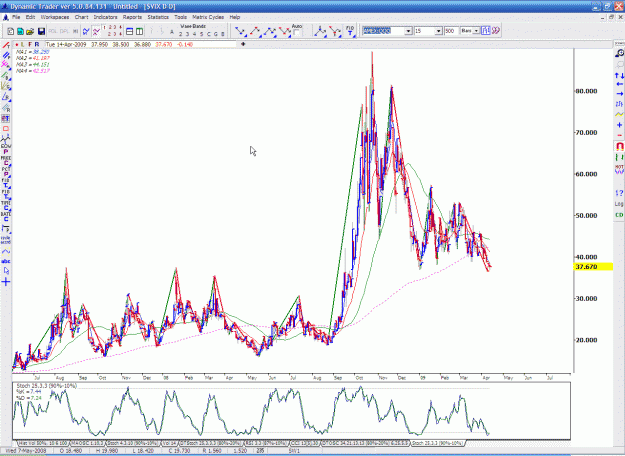The height and width of the screenshot is (456, 625).
Task: Click the down-swing retracement tool icon
Action: [x=240, y=31]
